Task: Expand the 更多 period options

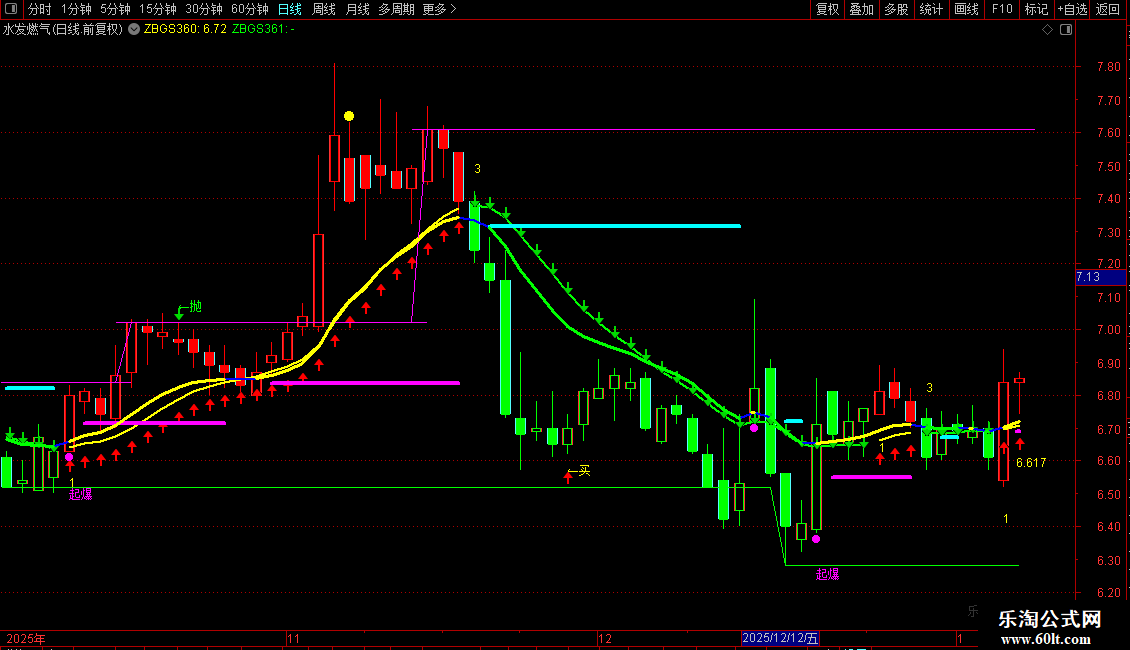Action: (439, 9)
